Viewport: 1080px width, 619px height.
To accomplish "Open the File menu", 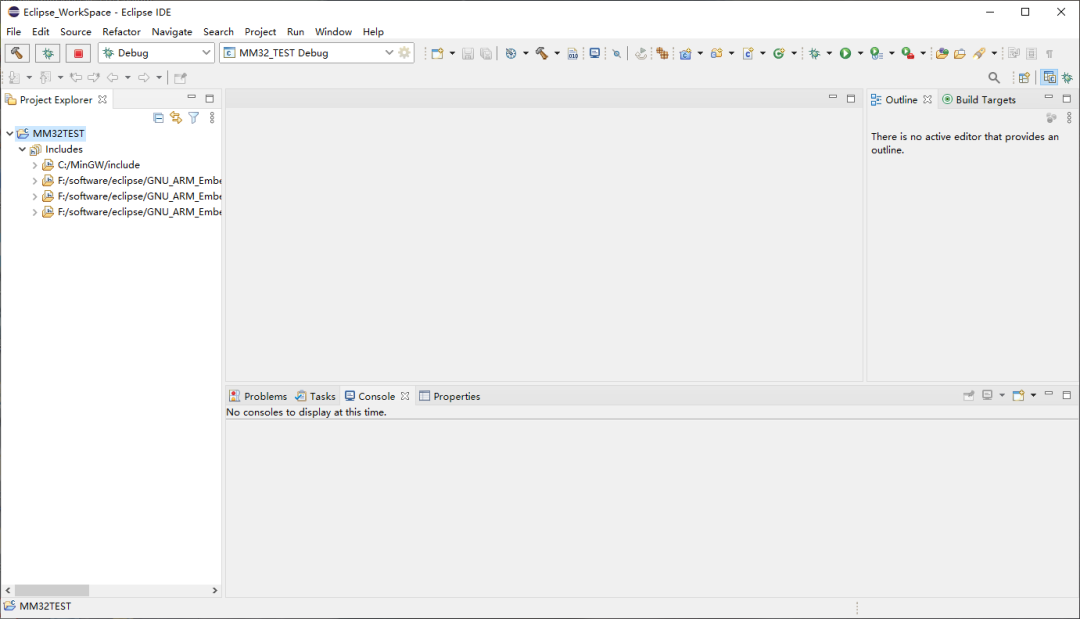I will point(14,32).
